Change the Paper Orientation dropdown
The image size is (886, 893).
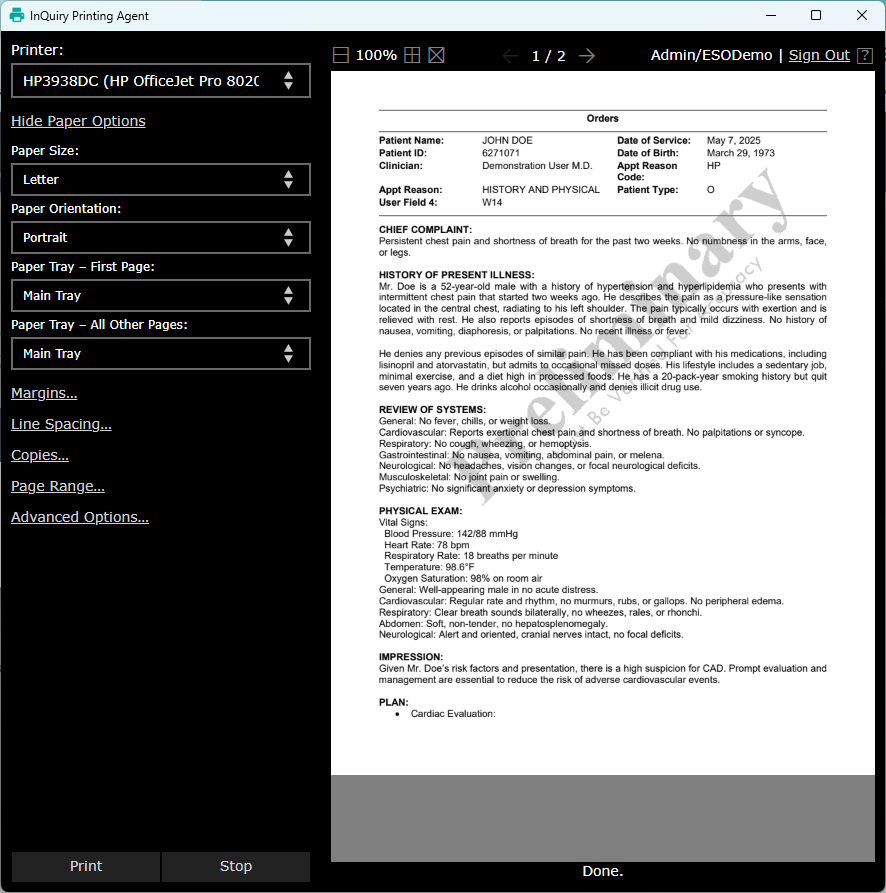(x=161, y=238)
